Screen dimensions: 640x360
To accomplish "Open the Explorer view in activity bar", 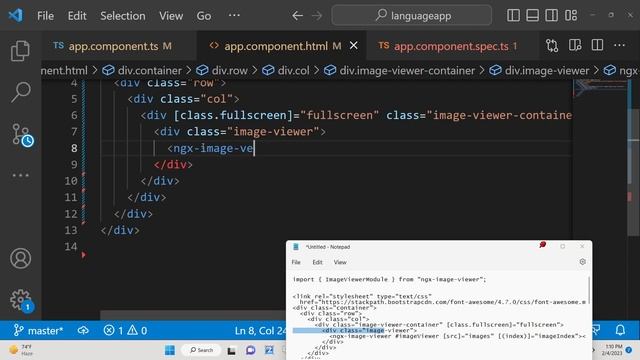I will click(20, 51).
